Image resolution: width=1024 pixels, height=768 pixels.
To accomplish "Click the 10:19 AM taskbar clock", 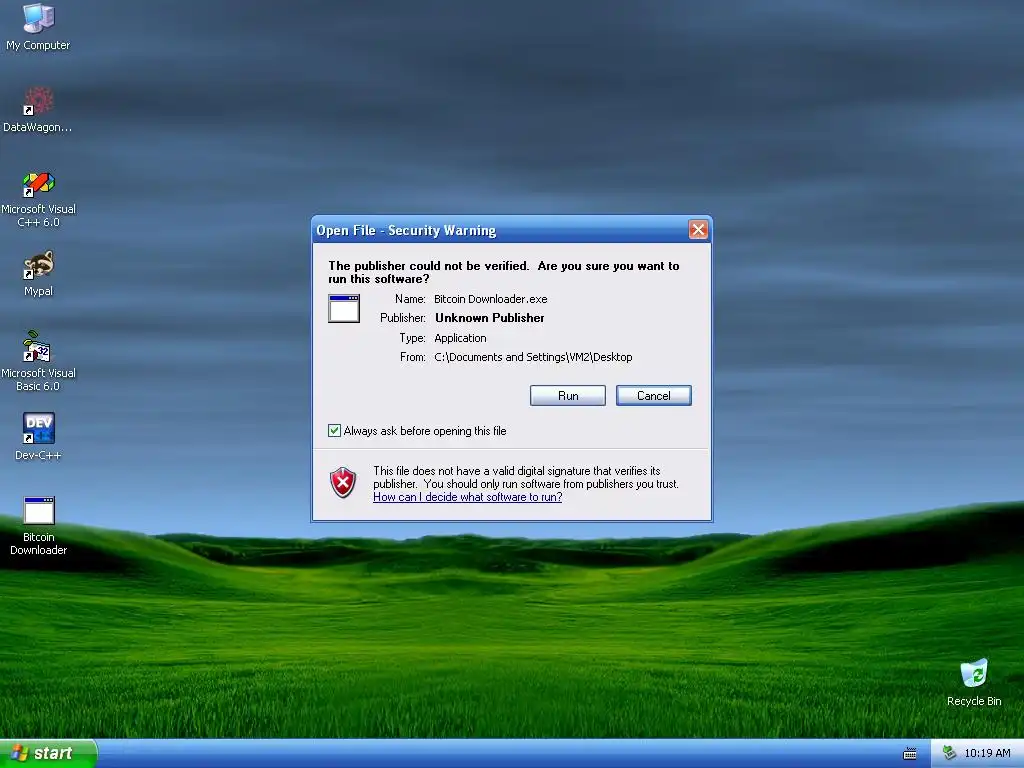I will [x=987, y=753].
